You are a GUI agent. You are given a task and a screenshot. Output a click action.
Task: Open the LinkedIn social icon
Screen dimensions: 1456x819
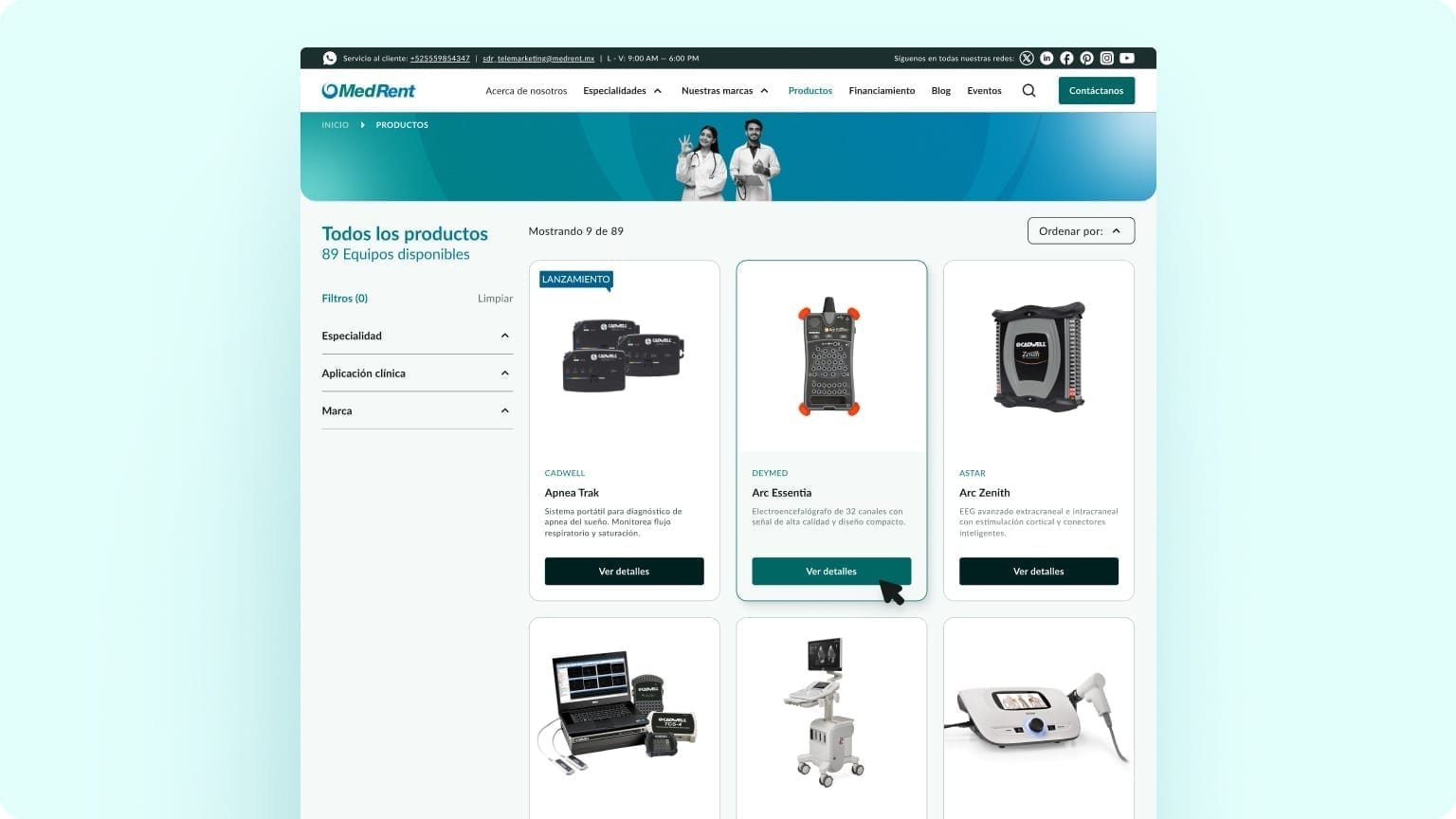tap(1046, 58)
